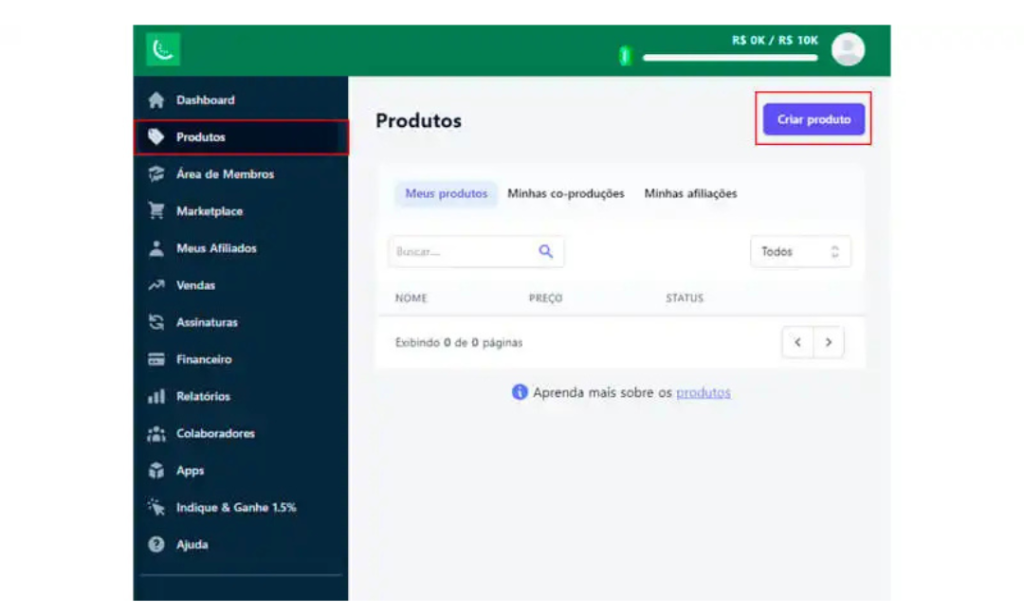Open the produtos help link

pyautogui.click(x=703, y=393)
